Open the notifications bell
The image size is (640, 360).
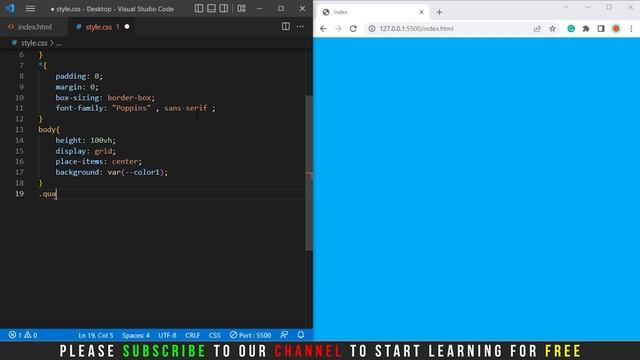click(301, 335)
